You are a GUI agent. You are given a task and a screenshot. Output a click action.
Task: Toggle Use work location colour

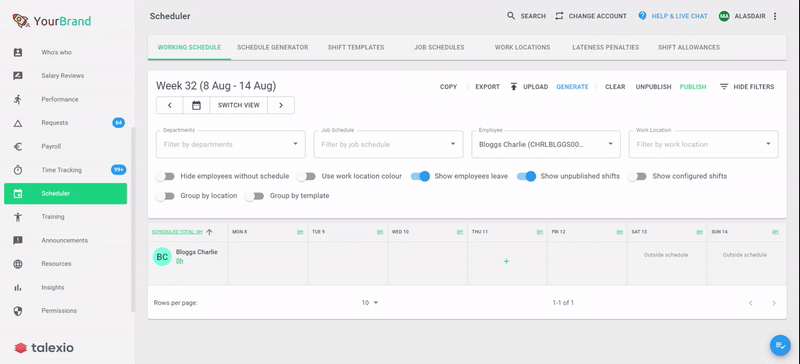[306, 176]
